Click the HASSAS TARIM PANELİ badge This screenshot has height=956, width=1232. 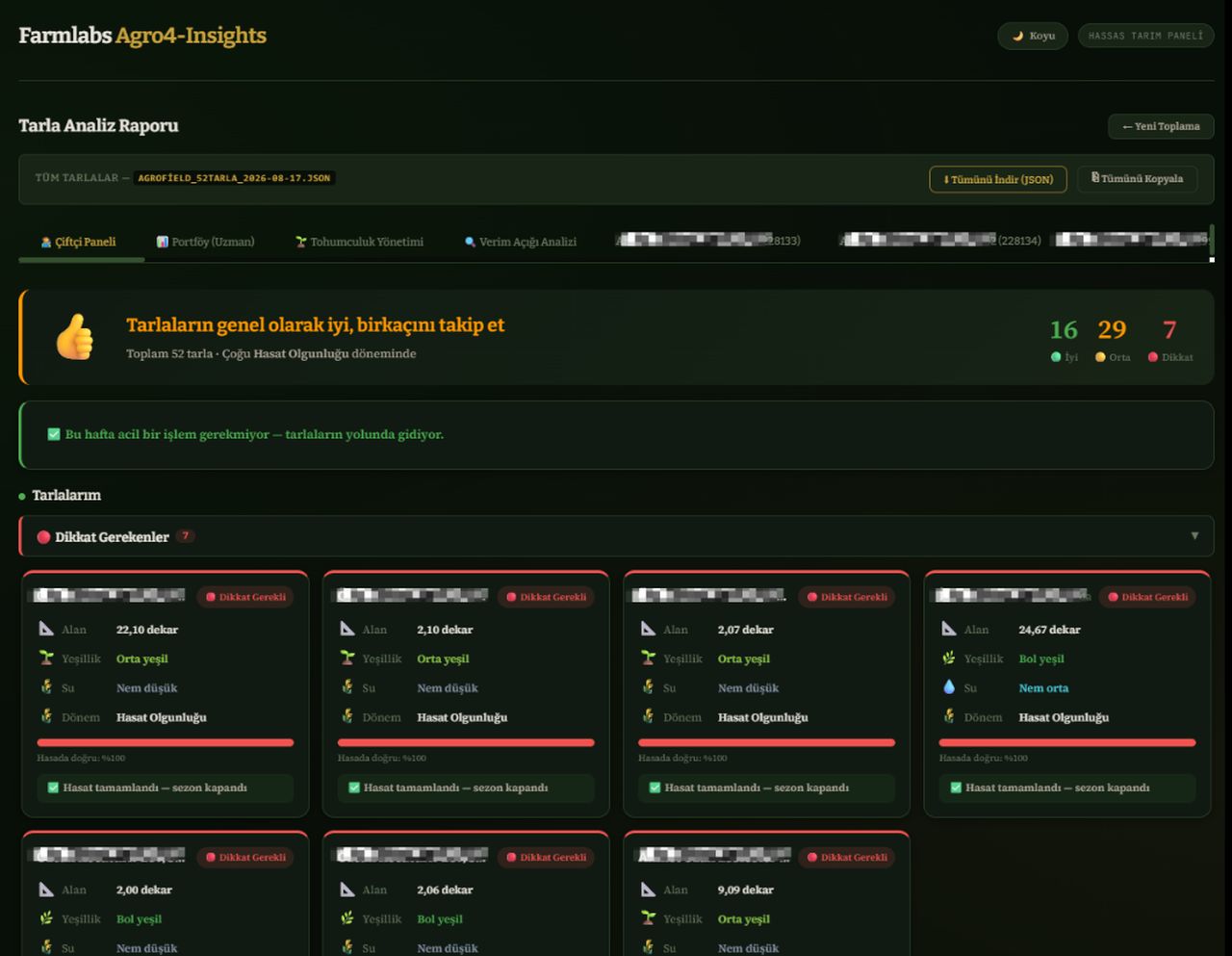[1145, 36]
